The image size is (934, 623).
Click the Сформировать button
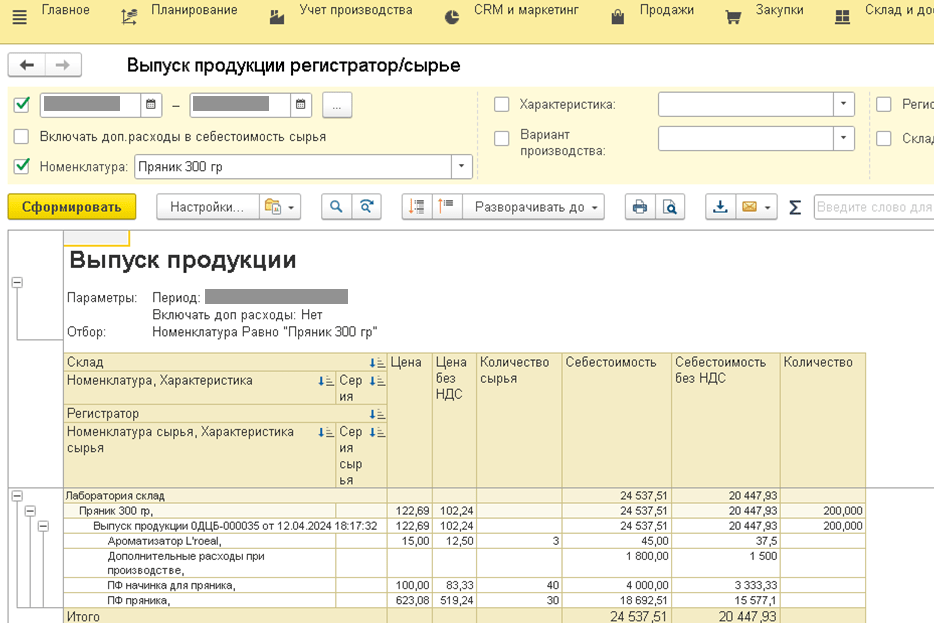[x=72, y=207]
